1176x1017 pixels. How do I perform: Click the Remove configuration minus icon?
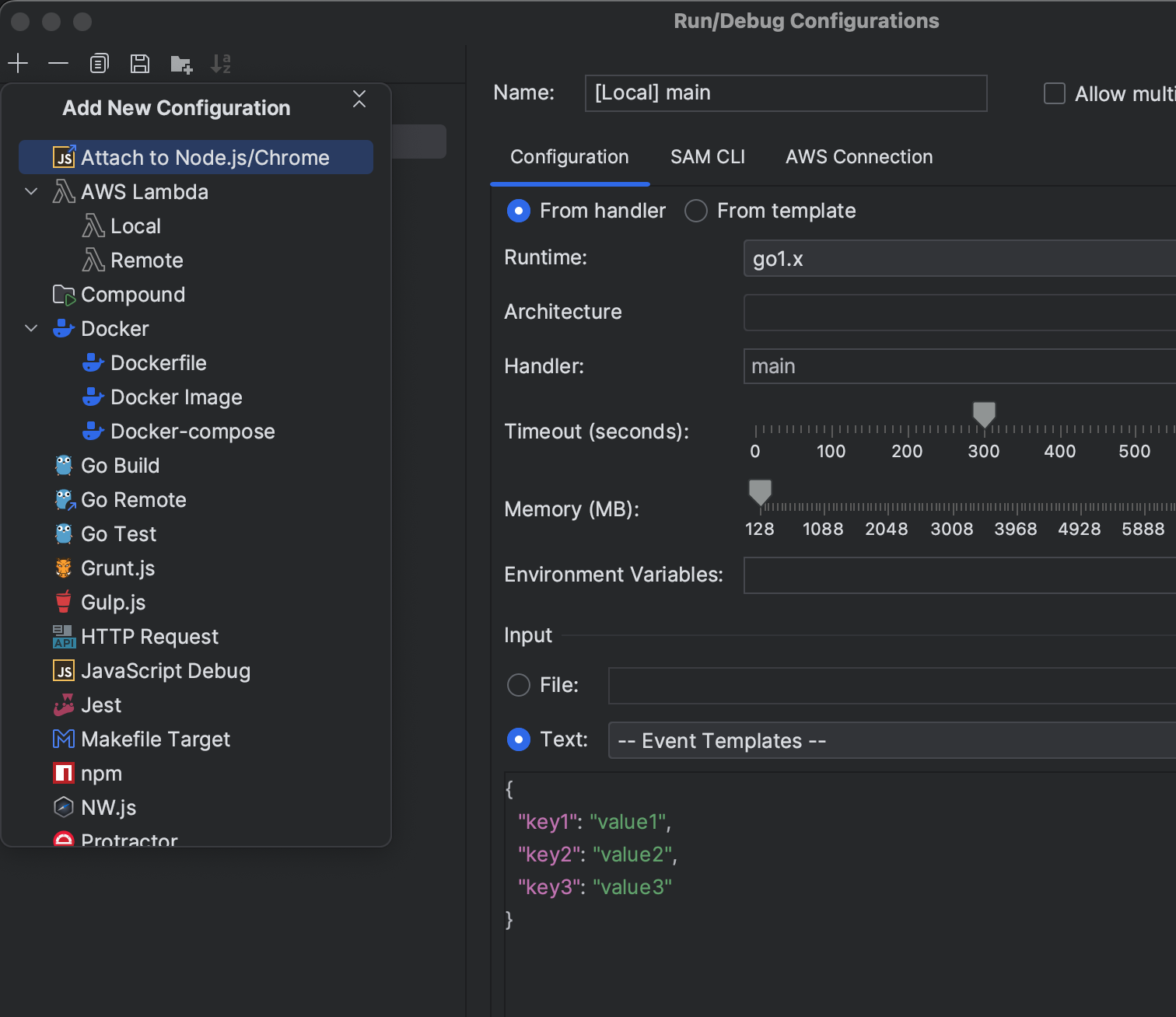58,63
